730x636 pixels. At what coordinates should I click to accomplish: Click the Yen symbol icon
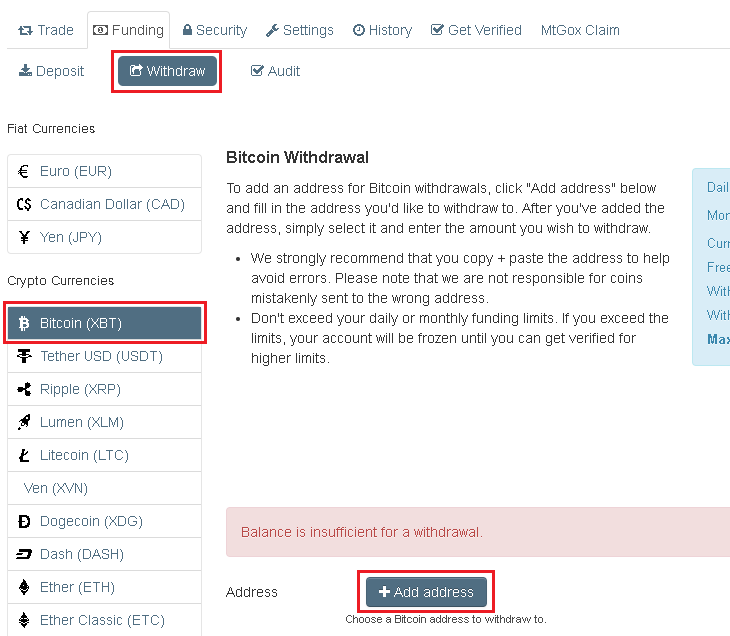pyautogui.click(x=24, y=237)
